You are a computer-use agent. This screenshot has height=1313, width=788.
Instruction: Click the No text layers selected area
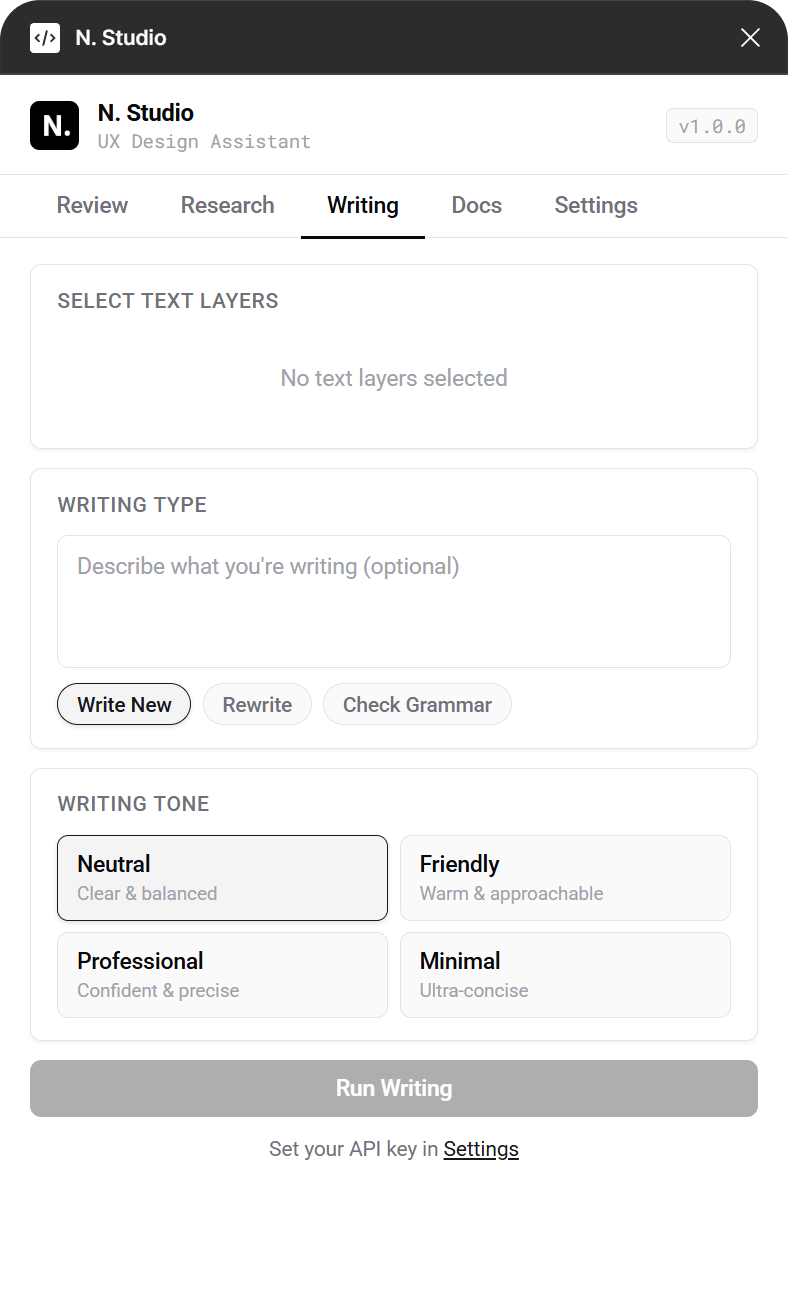394,378
